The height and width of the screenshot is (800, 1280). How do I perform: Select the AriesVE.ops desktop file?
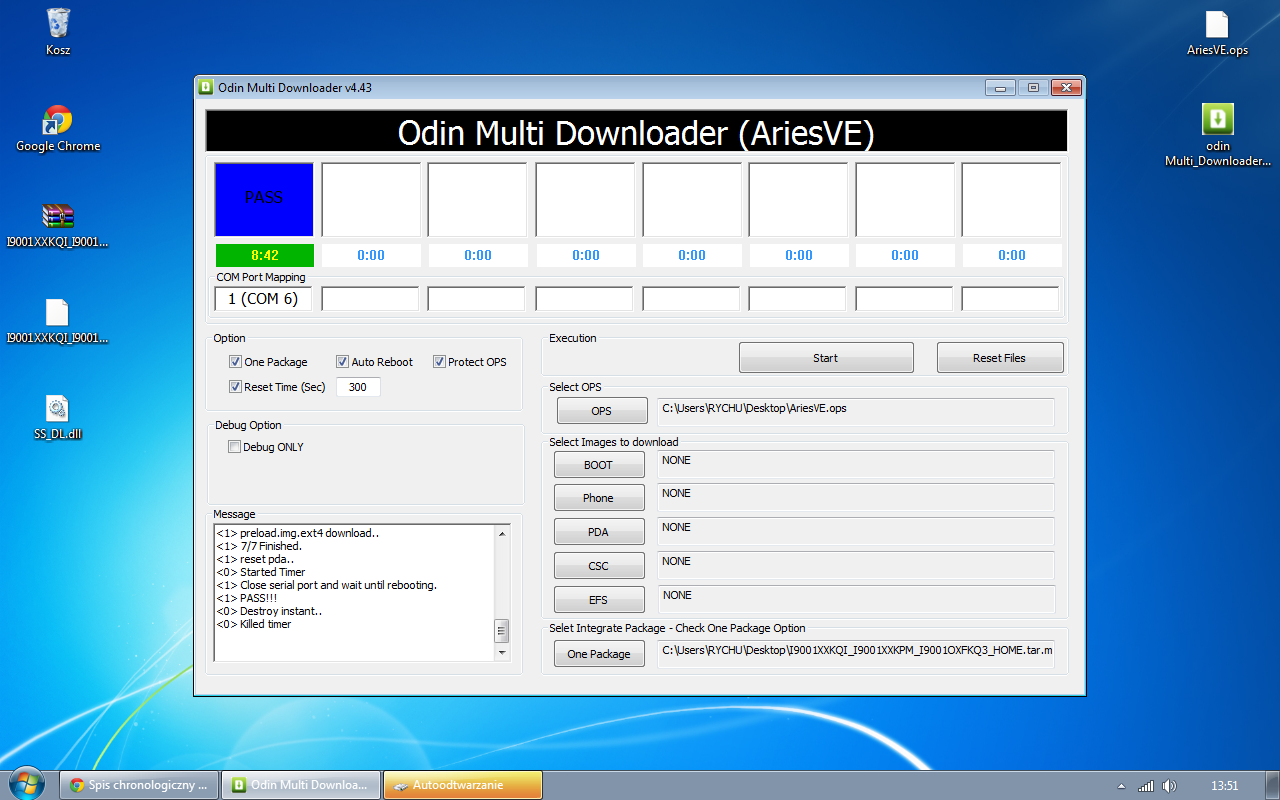tap(1217, 33)
